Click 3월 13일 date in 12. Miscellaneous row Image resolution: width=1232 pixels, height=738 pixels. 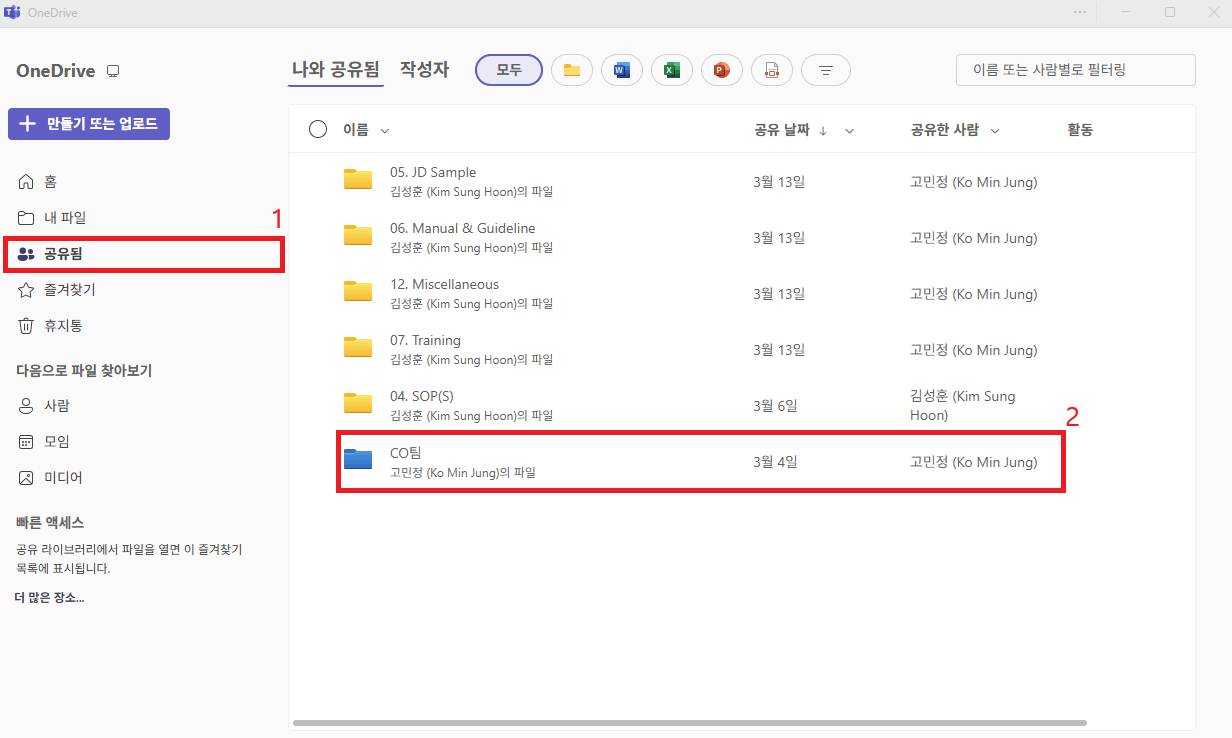tap(779, 294)
